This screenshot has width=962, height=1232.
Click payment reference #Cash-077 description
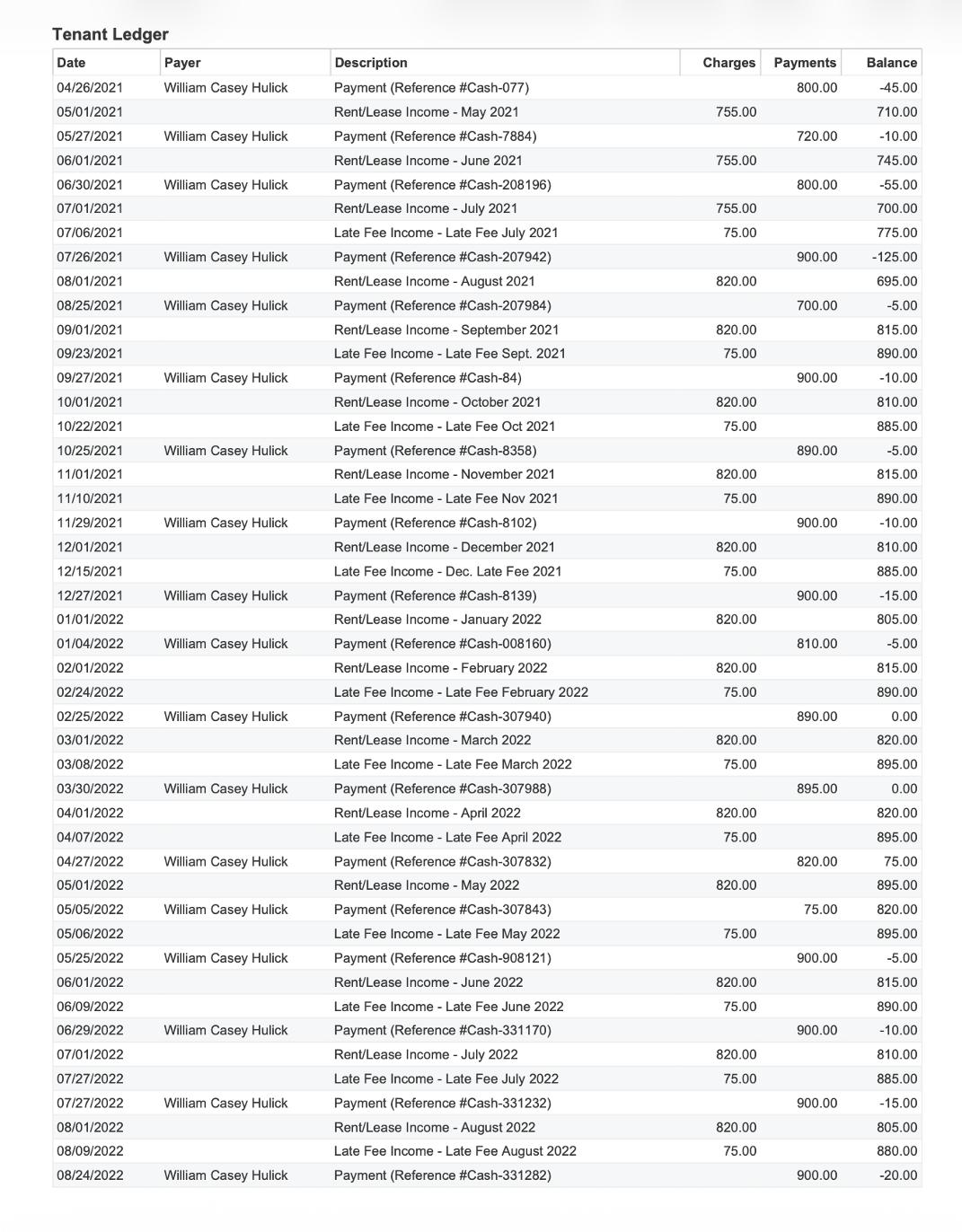(431, 88)
